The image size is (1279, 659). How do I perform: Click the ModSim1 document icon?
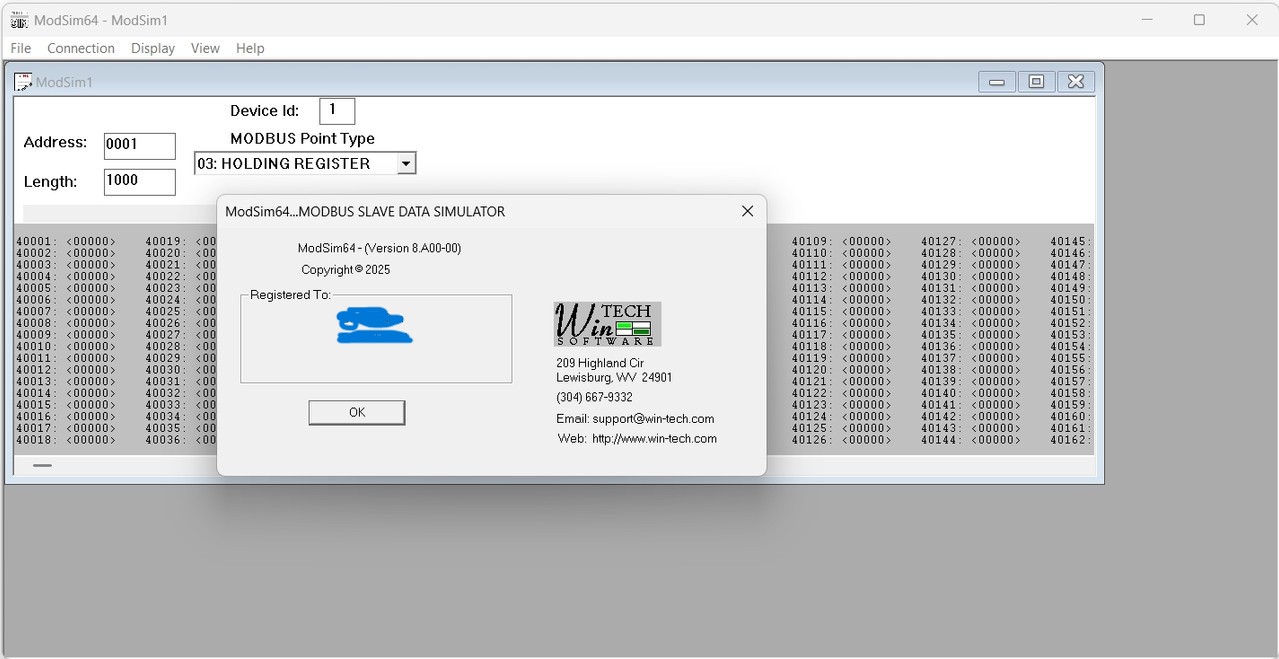pyautogui.click(x=23, y=82)
